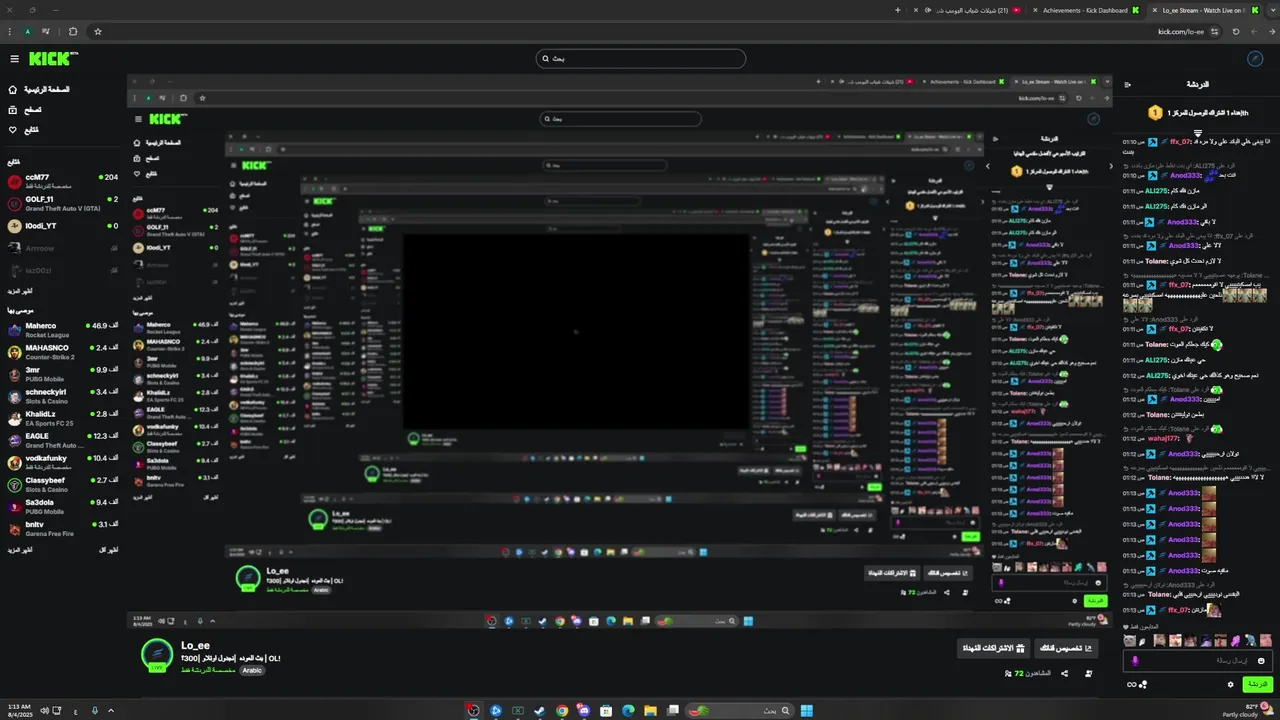Collapse the outermost chat panel
This screenshot has height=720, width=1280.
[x=1128, y=85]
